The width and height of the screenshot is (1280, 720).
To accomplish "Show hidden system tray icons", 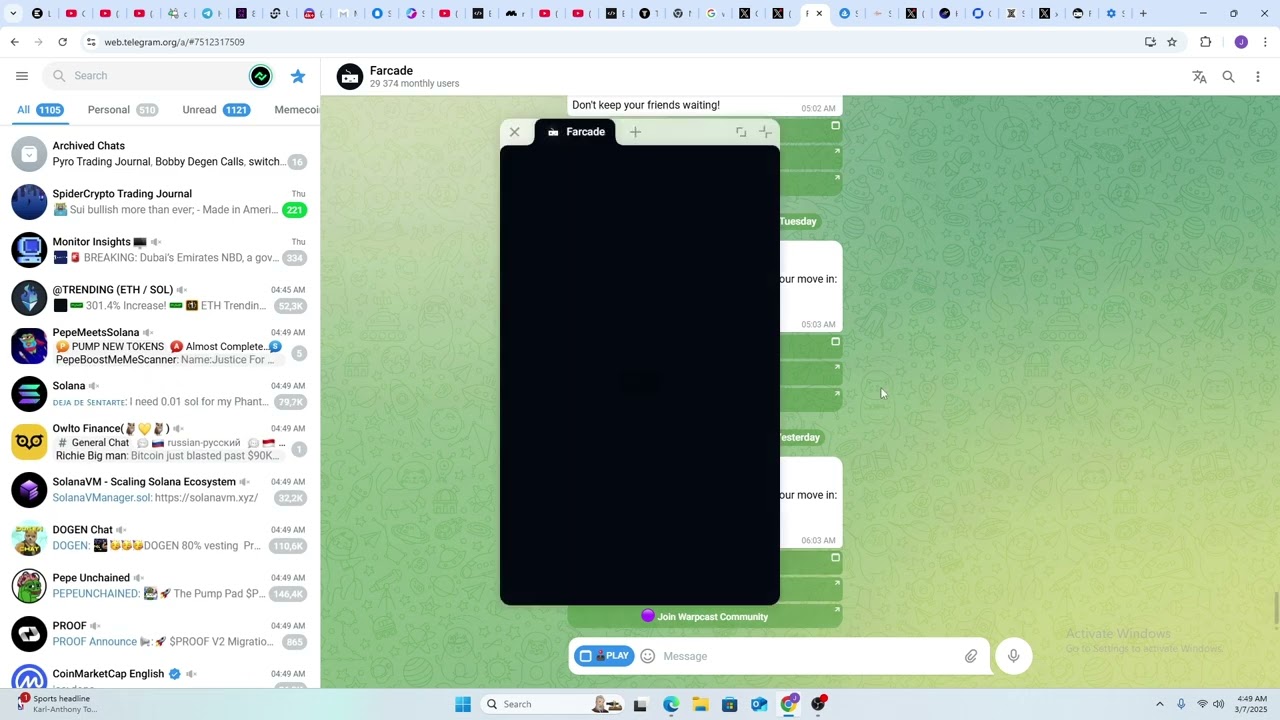I will click(1160, 704).
